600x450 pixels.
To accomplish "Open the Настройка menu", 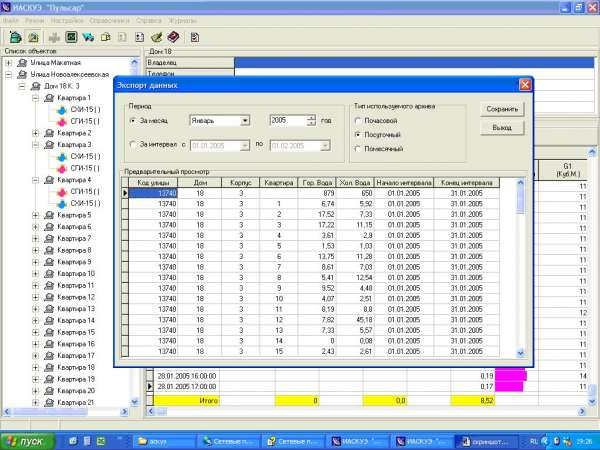I will (67, 20).
